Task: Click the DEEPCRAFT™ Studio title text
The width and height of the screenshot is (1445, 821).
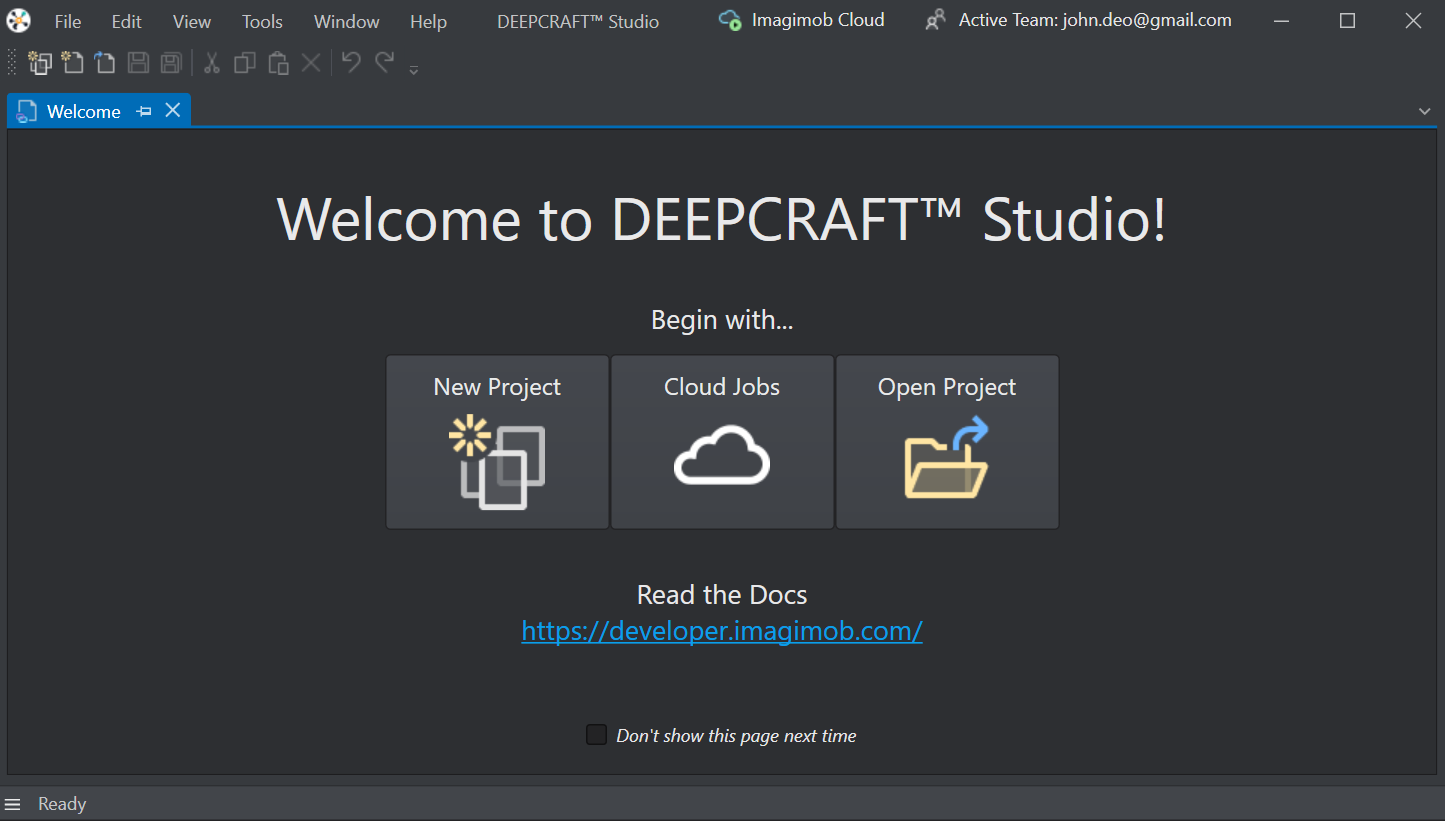Action: (x=578, y=21)
